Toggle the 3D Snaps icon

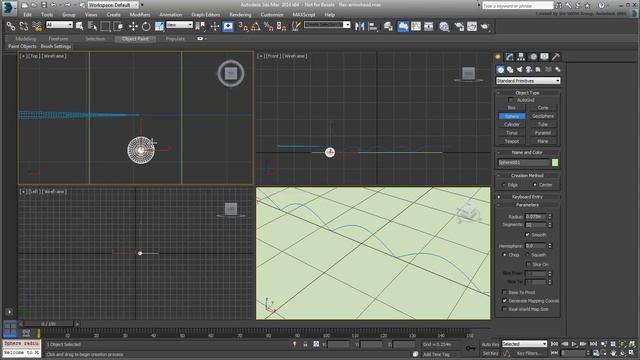click(243, 26)
